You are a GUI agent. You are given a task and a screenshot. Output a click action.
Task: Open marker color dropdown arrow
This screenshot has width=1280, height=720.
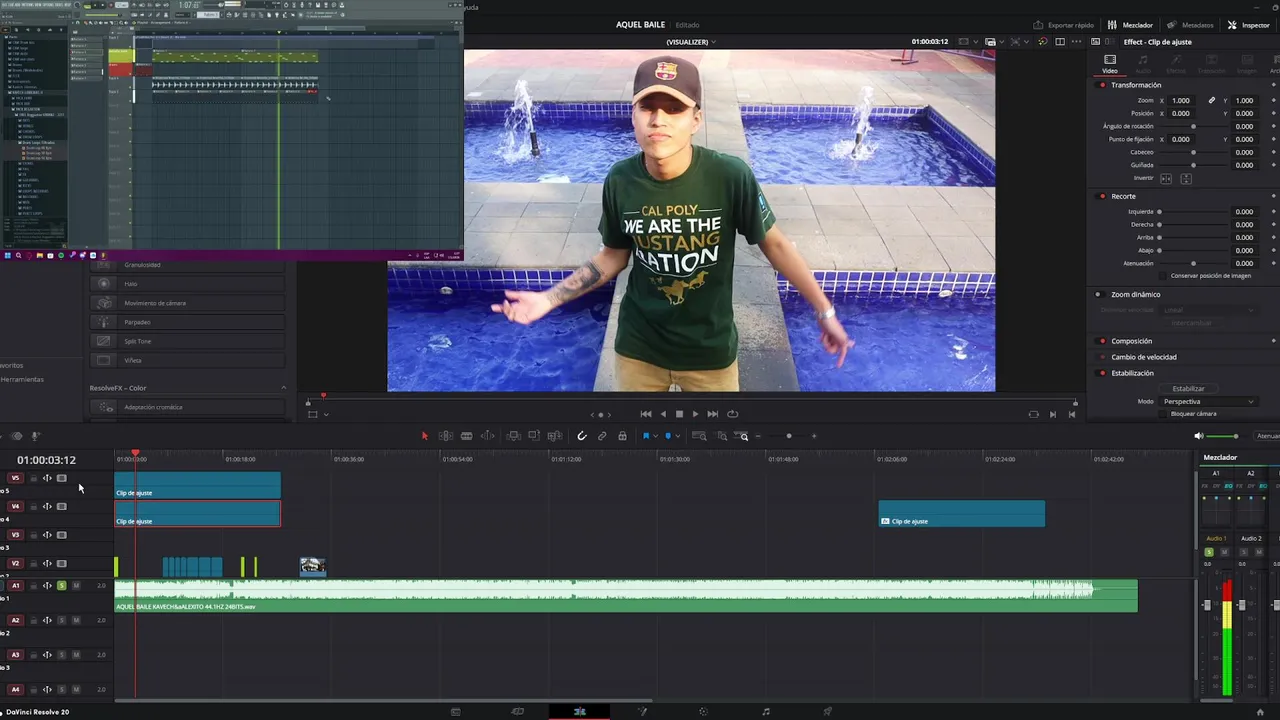(677, 436)
